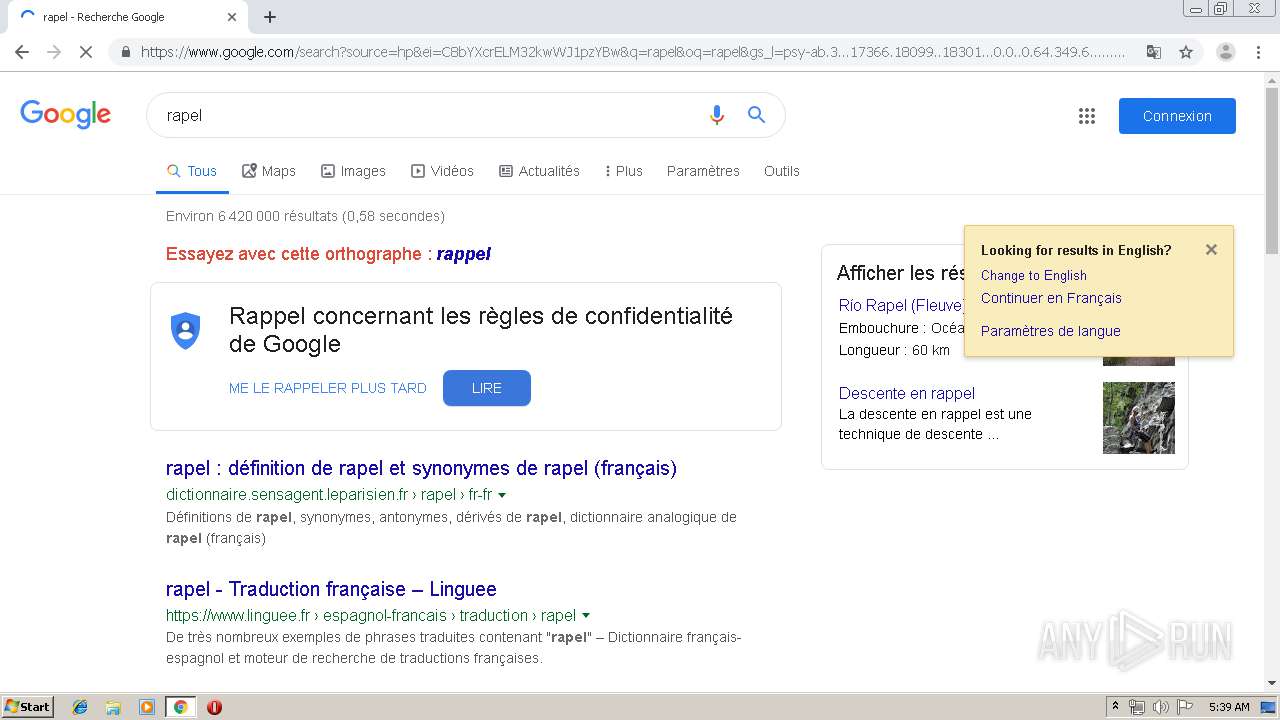Close the English results popup
Image resolution: width=1280 pixels, height=720 pixels.
click(x=1211, y=250)
